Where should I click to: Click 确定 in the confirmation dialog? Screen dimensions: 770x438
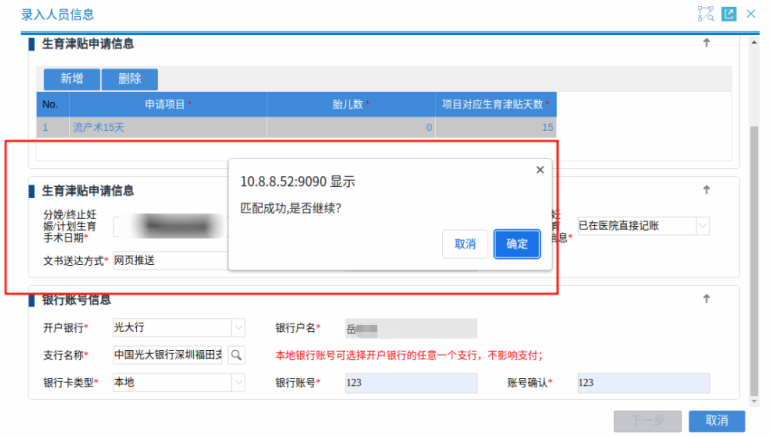pyautogui.click(x=517, y=244)
